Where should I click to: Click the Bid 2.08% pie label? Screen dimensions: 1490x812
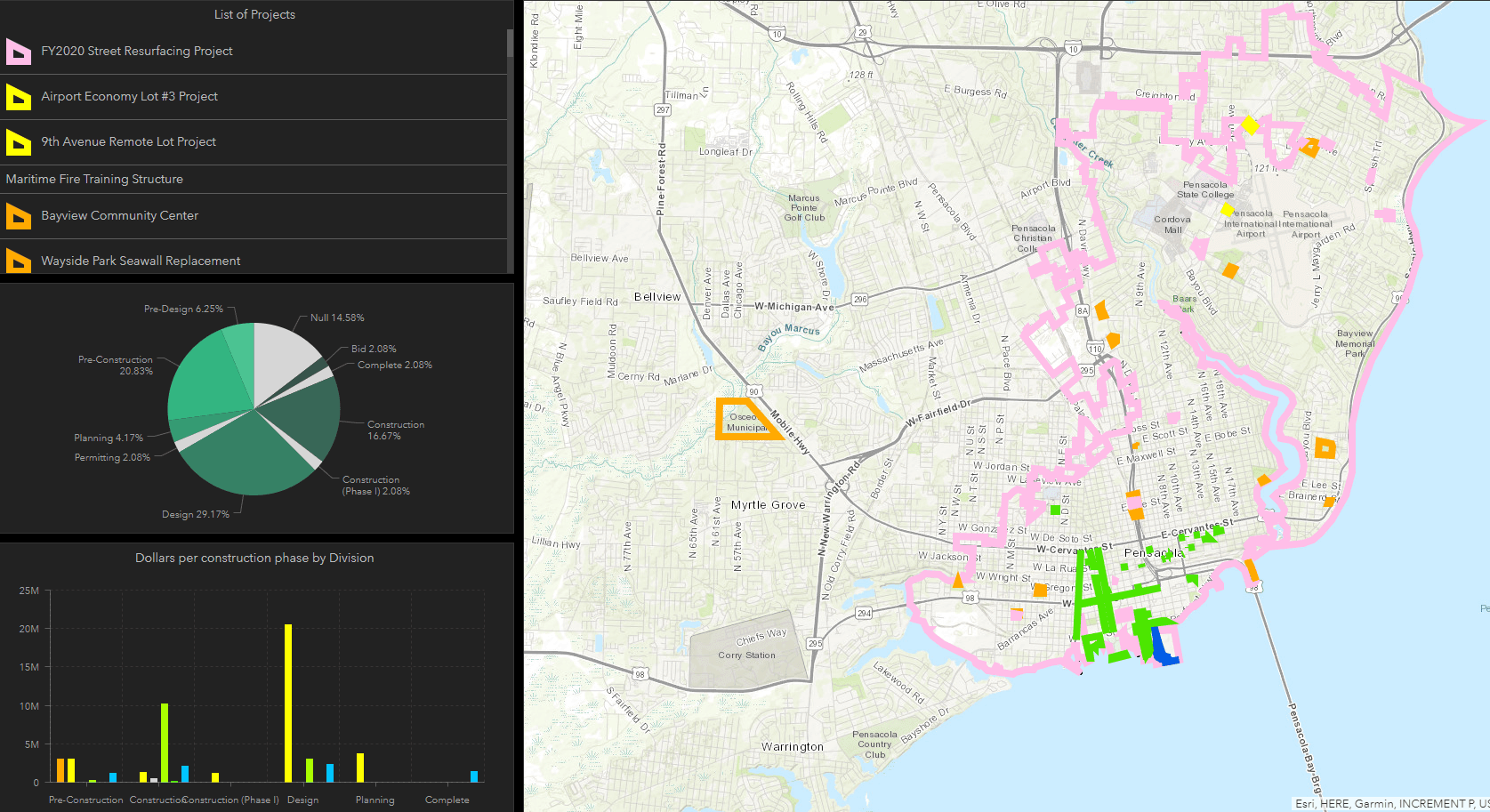374,350
